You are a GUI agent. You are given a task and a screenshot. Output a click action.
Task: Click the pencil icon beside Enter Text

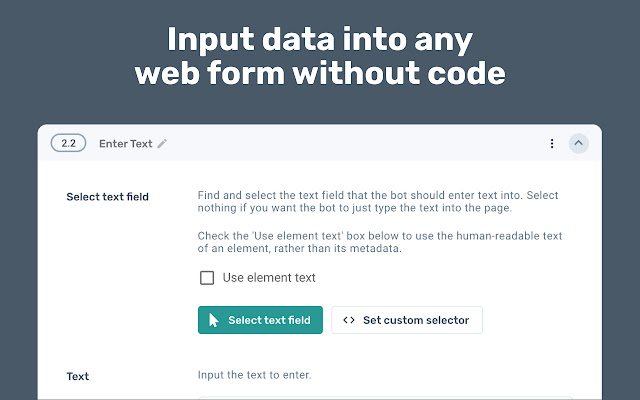point(162,144)
